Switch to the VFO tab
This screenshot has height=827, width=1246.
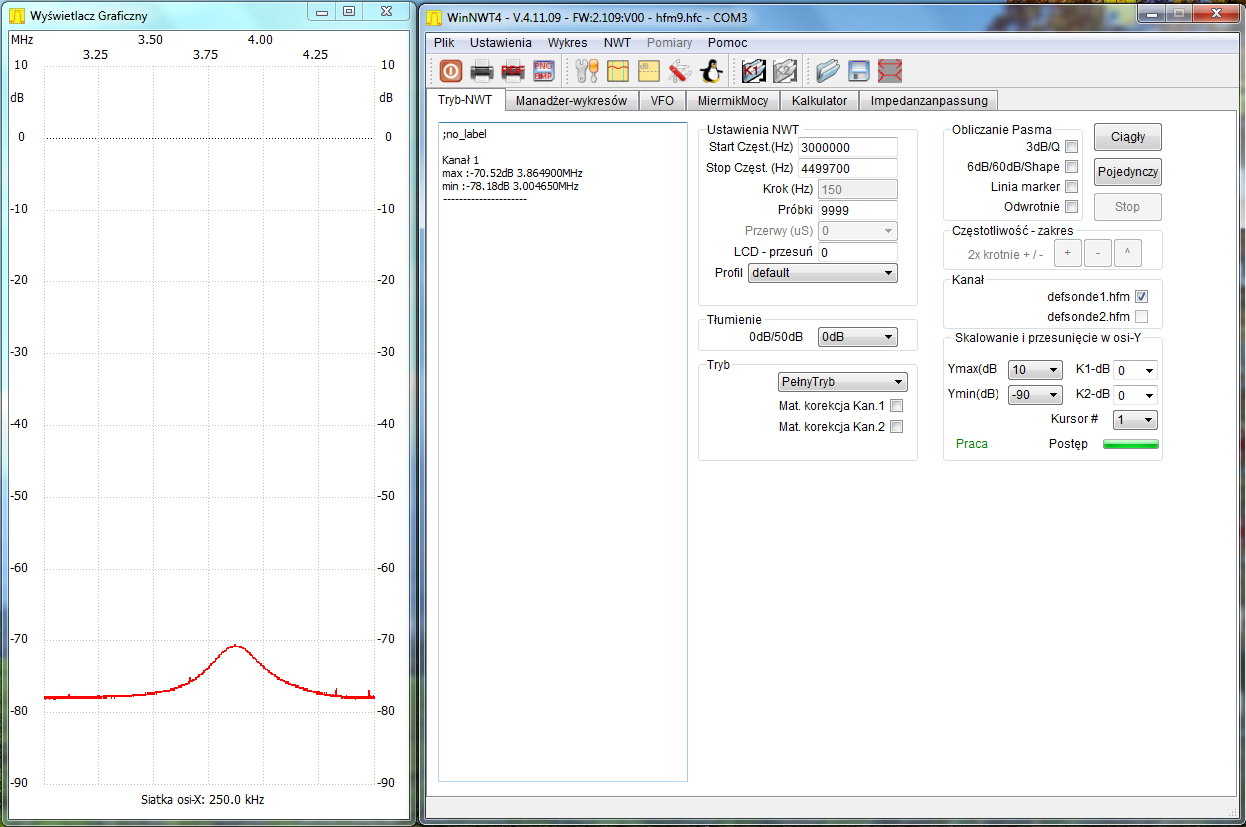662,101
